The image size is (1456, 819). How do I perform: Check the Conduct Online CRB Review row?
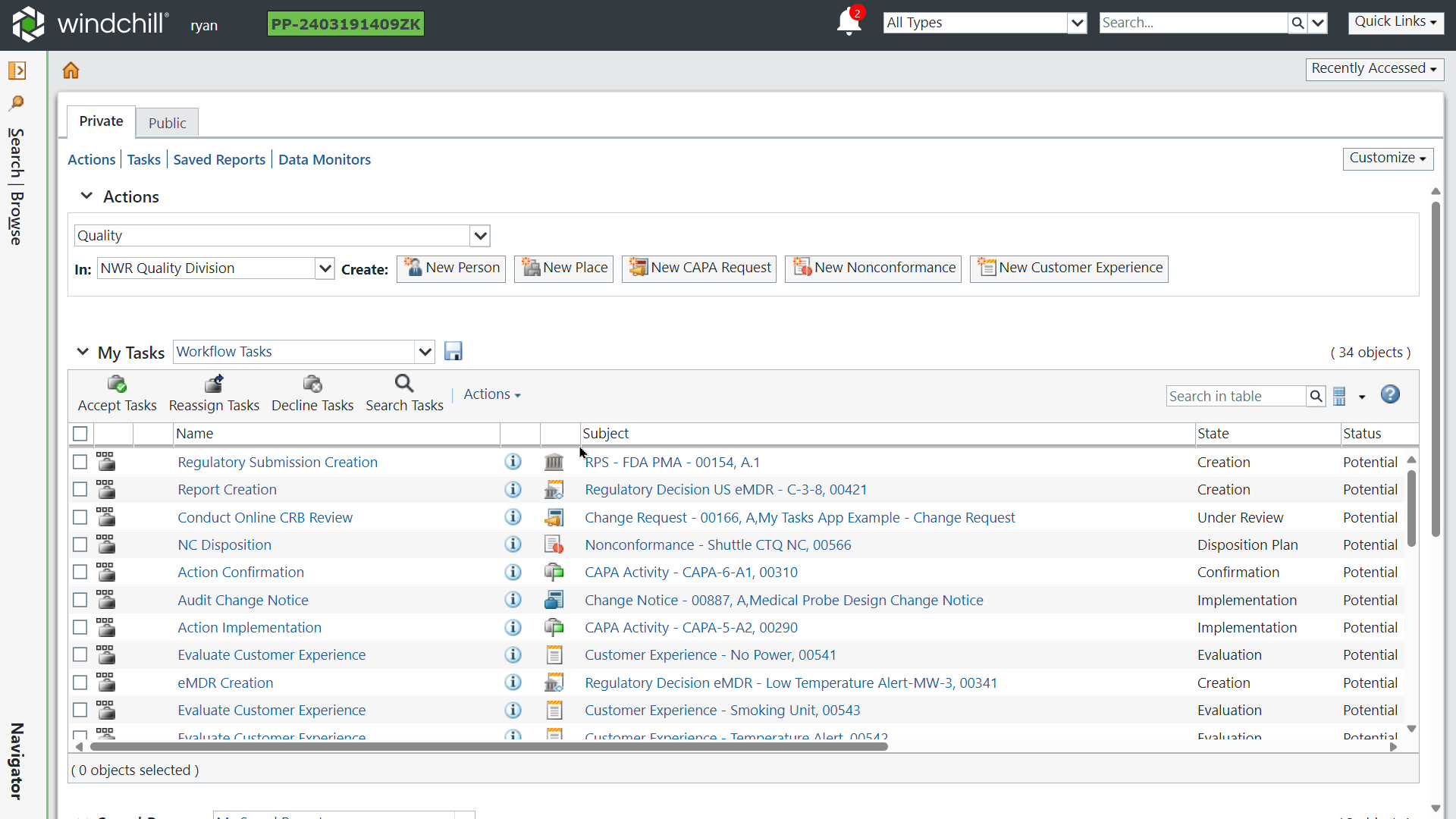(x=80, y=517)
